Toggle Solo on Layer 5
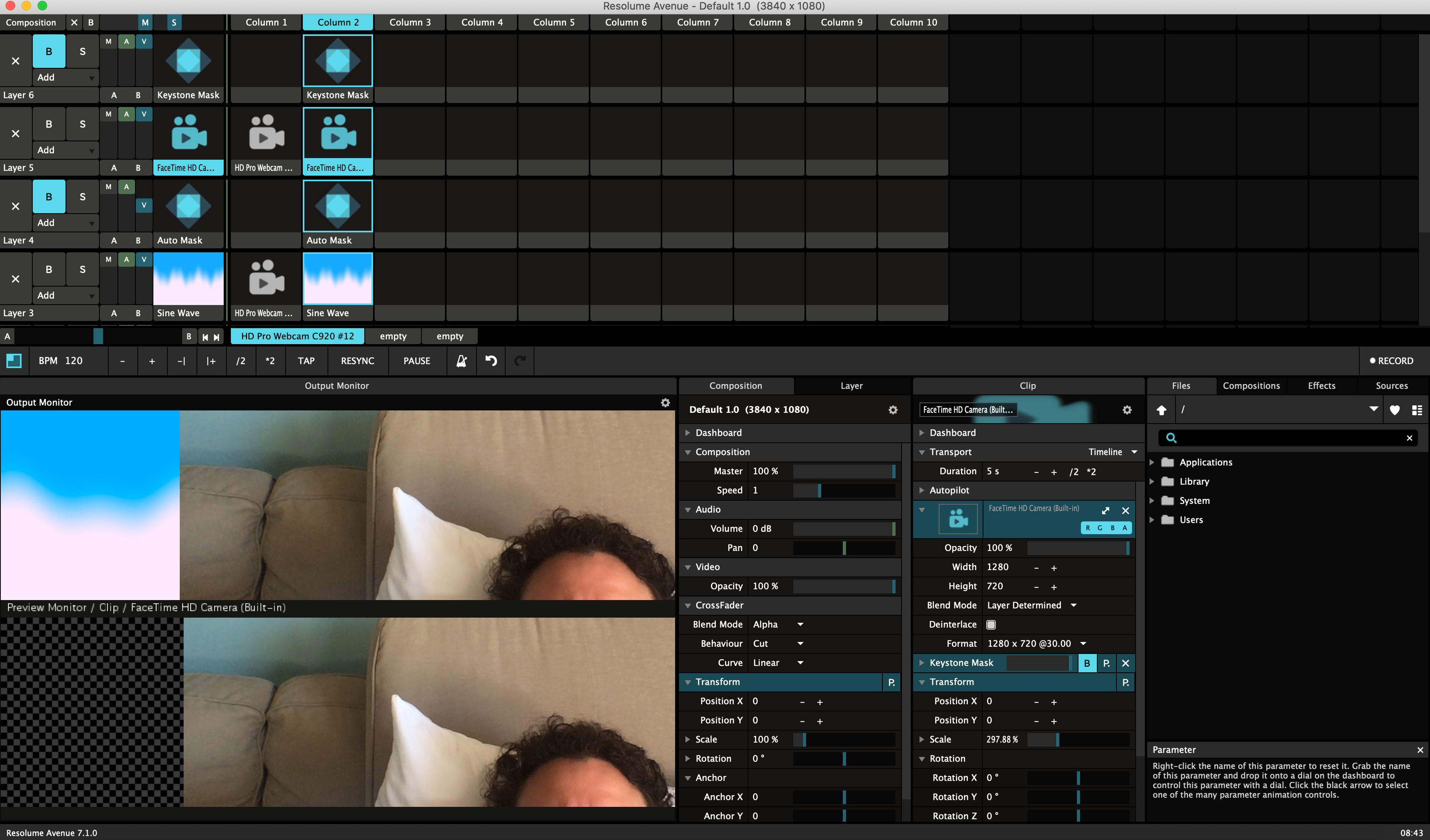Image resolution: width=1430 pixels, height=840 pixels. 82,124
